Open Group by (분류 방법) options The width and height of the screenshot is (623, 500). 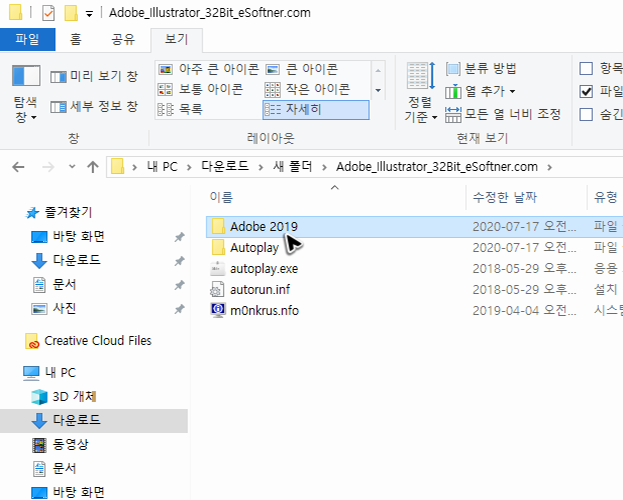coord(481,68)
